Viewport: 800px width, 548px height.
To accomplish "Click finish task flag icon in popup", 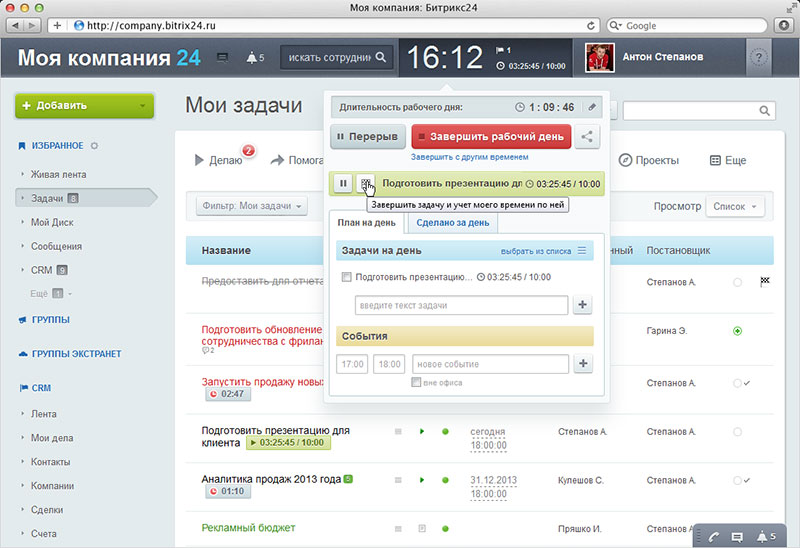I will pos(365,183).
